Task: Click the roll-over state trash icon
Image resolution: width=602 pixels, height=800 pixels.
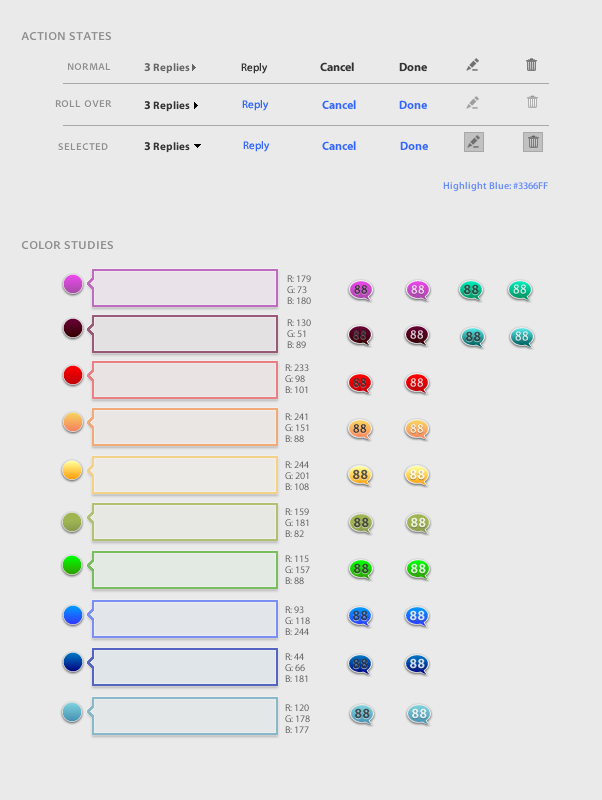Action: (x=532, y=102)
